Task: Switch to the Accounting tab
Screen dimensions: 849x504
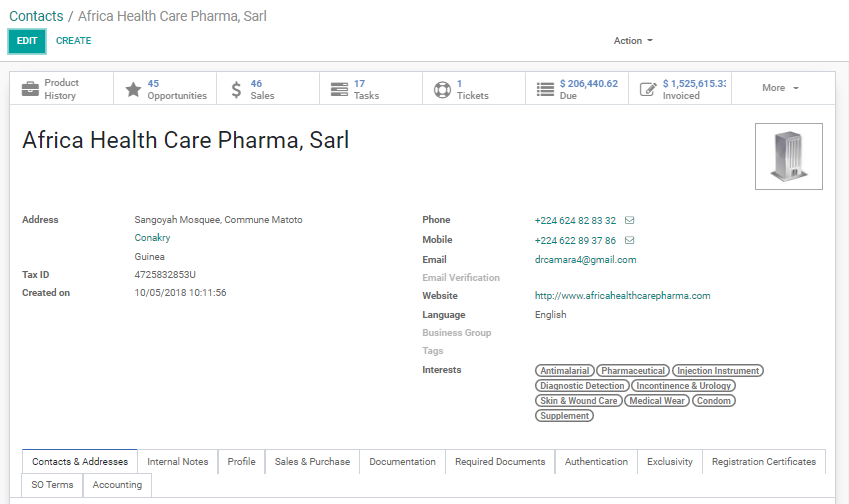Action: [x=117, y=485]
